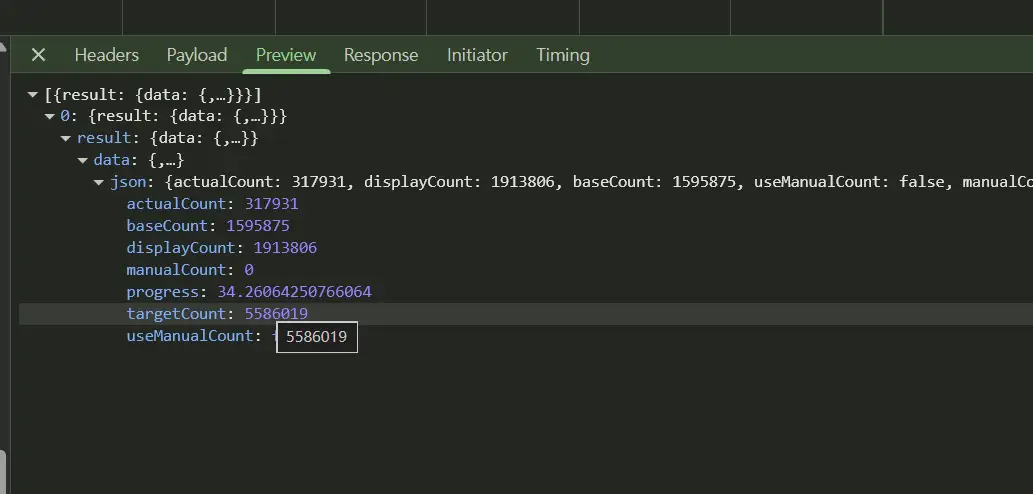
Task: Switch to the Response tab
Action: (x=381, y=55)
